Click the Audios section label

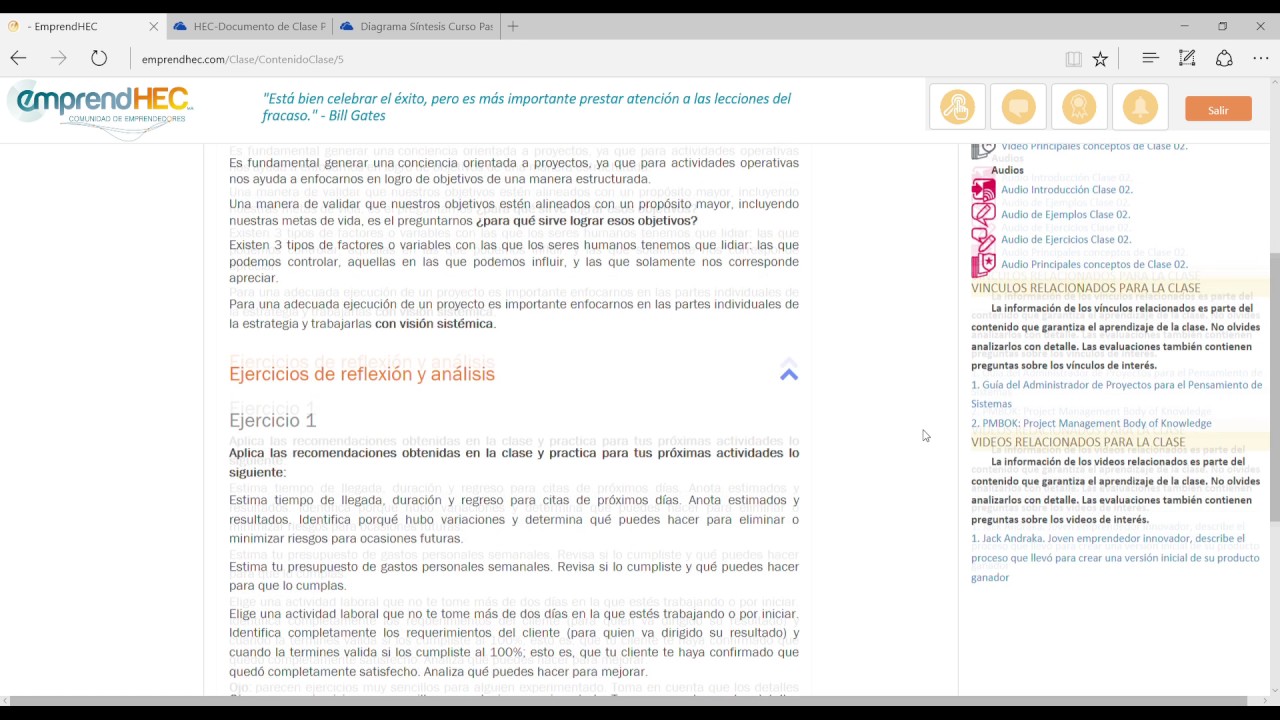point(1007,170)
